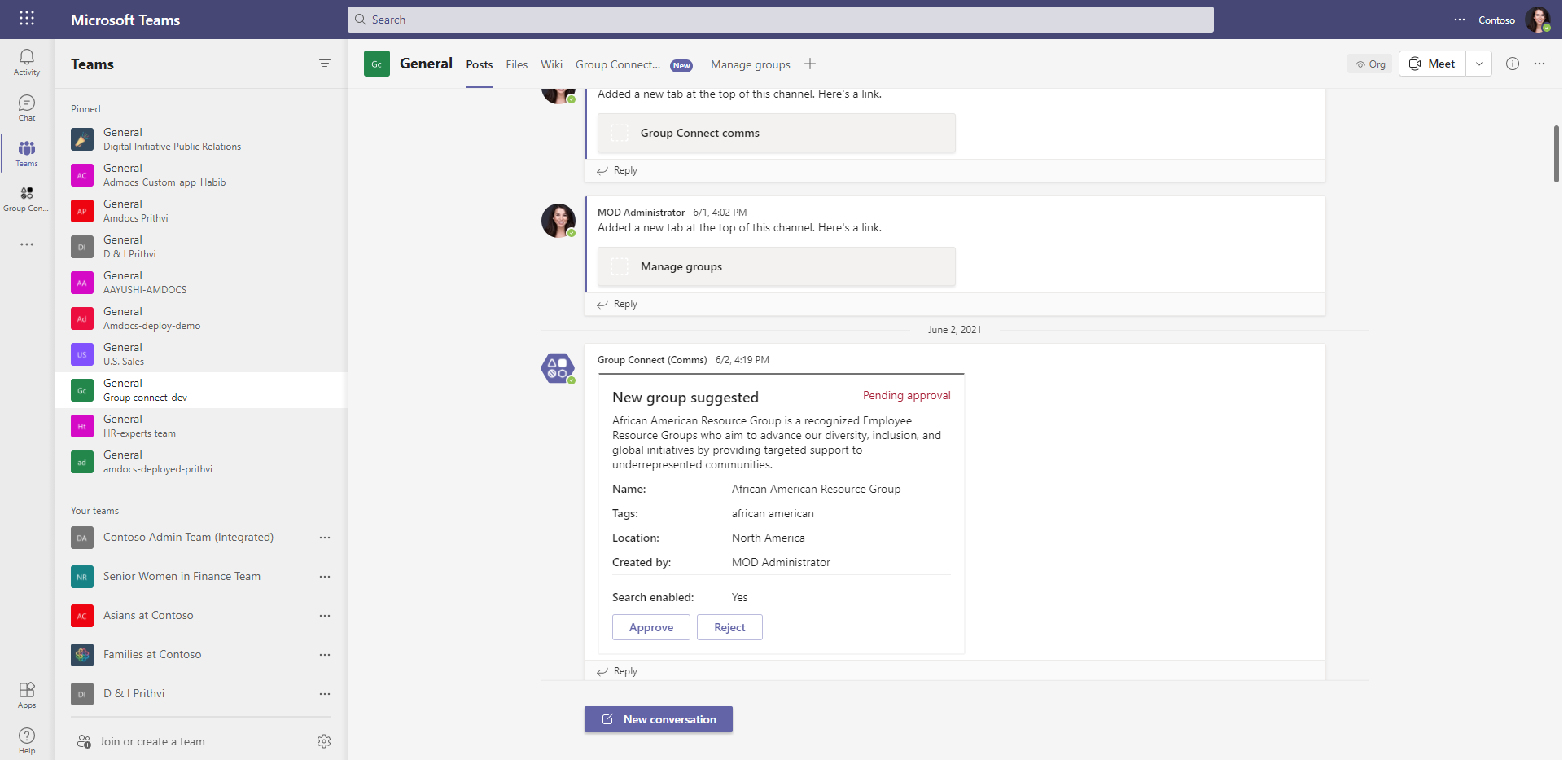Open Help in the left rail
Image resolution: width=1568 pixels, height=760 pixels.
point(27,740)
